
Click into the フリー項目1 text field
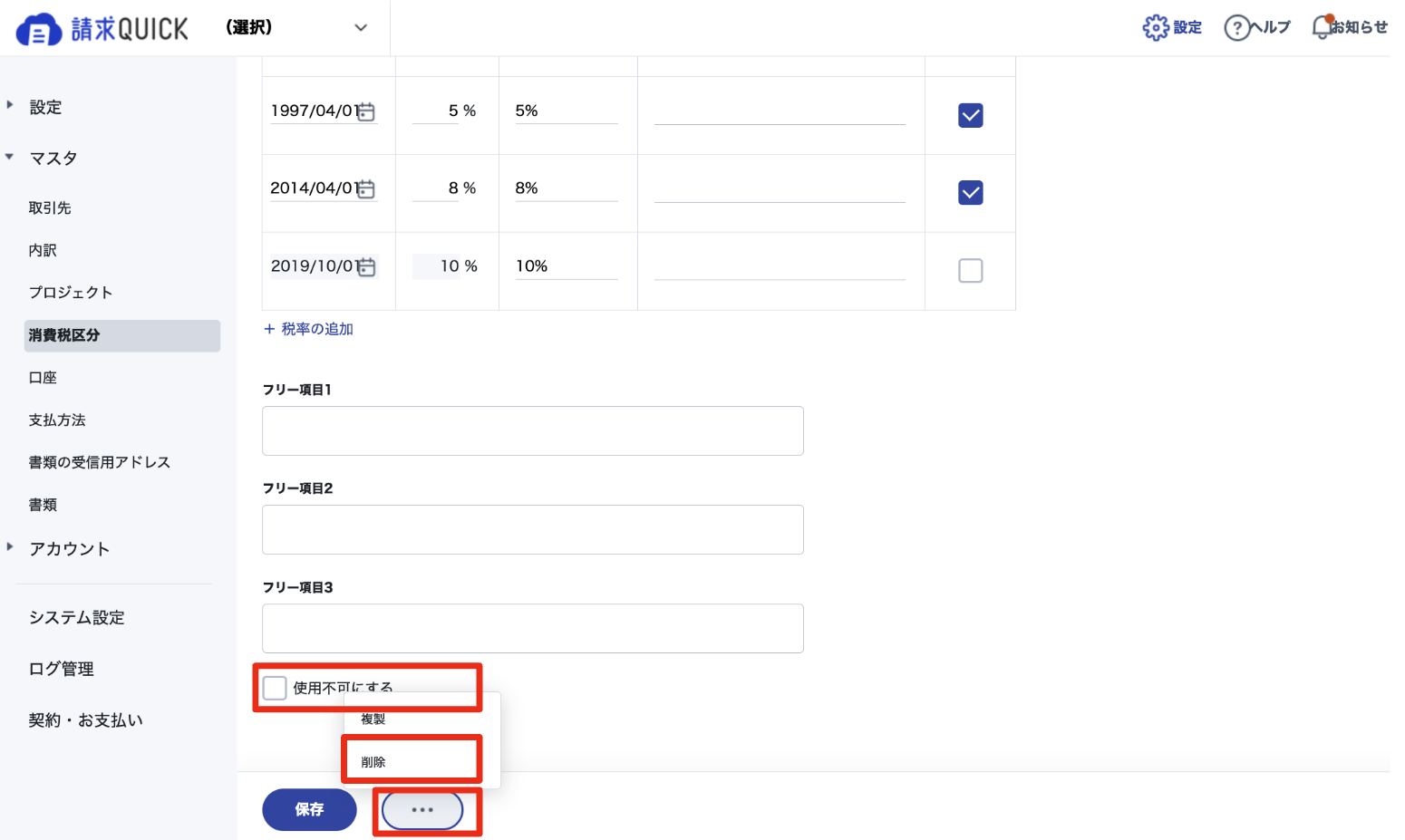[533, 430]
